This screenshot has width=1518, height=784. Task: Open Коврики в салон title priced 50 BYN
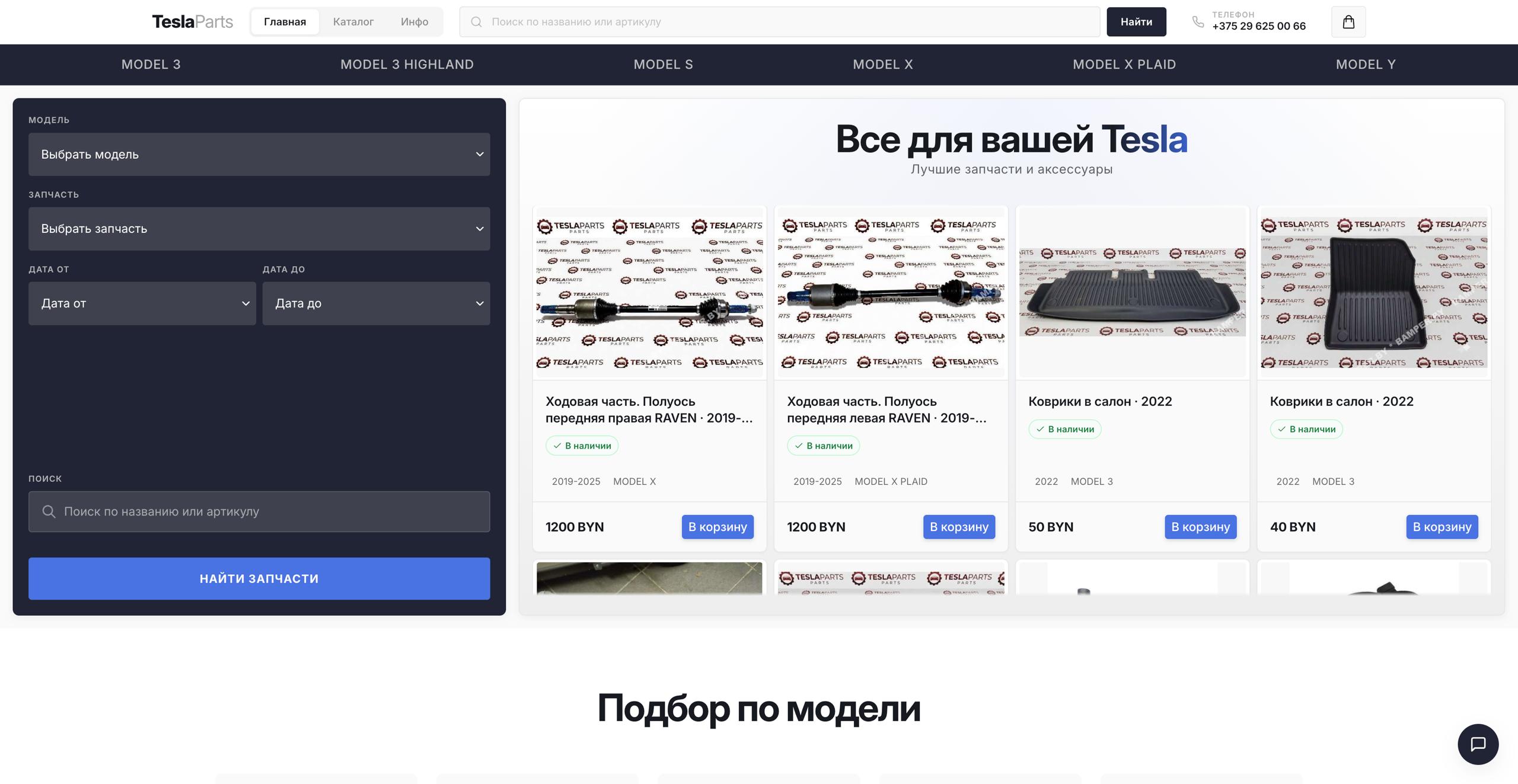pos(1100,401)
